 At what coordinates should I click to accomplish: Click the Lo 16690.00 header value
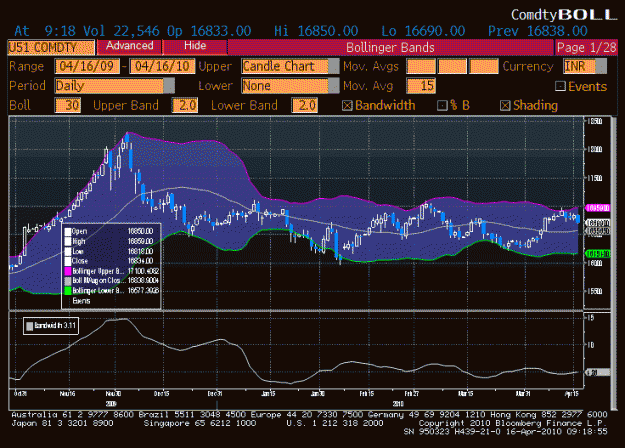tap(423, 31)
